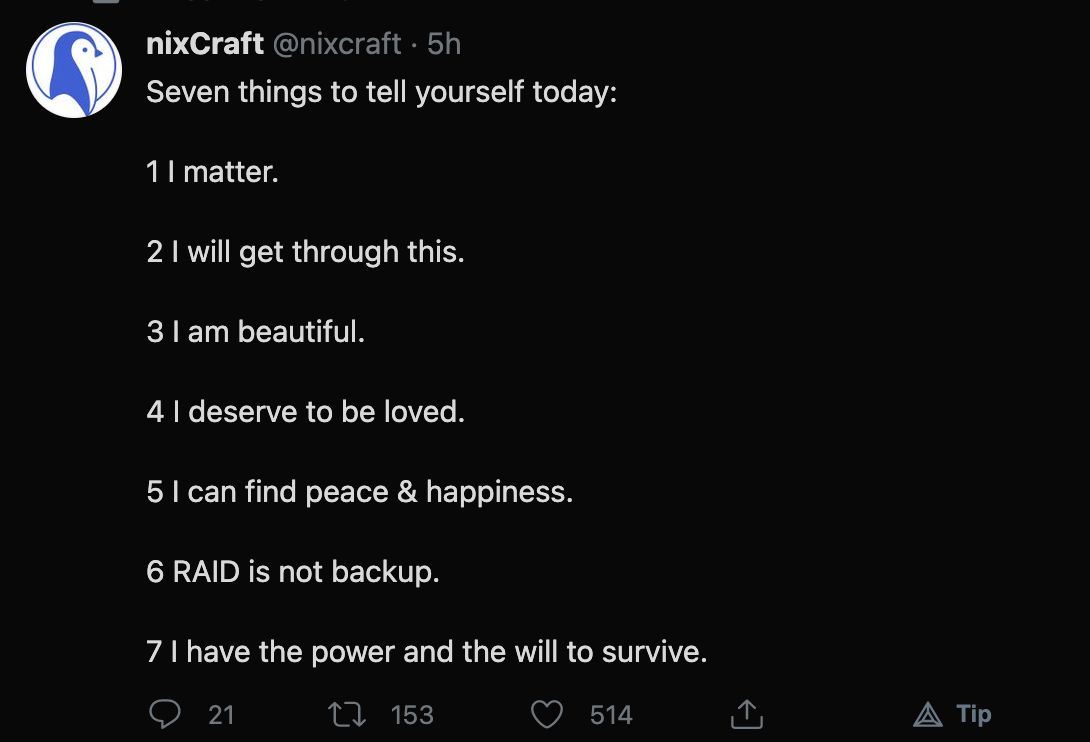Click the reply speech bubble icon
The width and height of the screenshot is (1090, 742).
(165, 714)
